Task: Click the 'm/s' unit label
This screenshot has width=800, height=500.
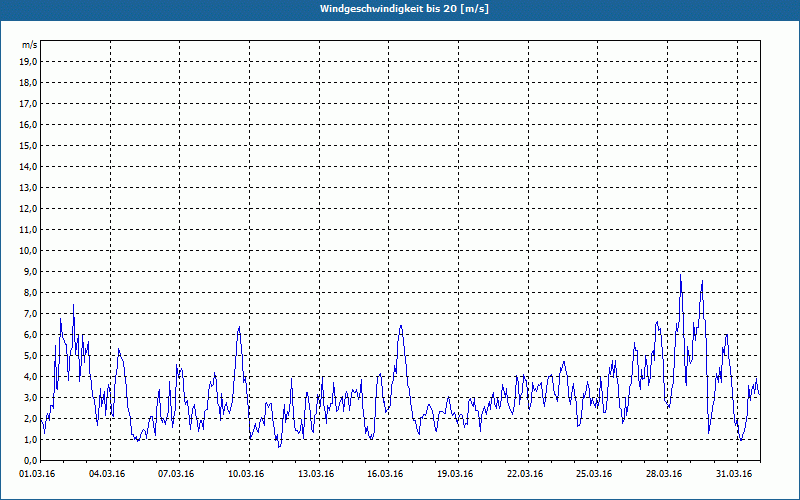Action: [x=30, y=45]
